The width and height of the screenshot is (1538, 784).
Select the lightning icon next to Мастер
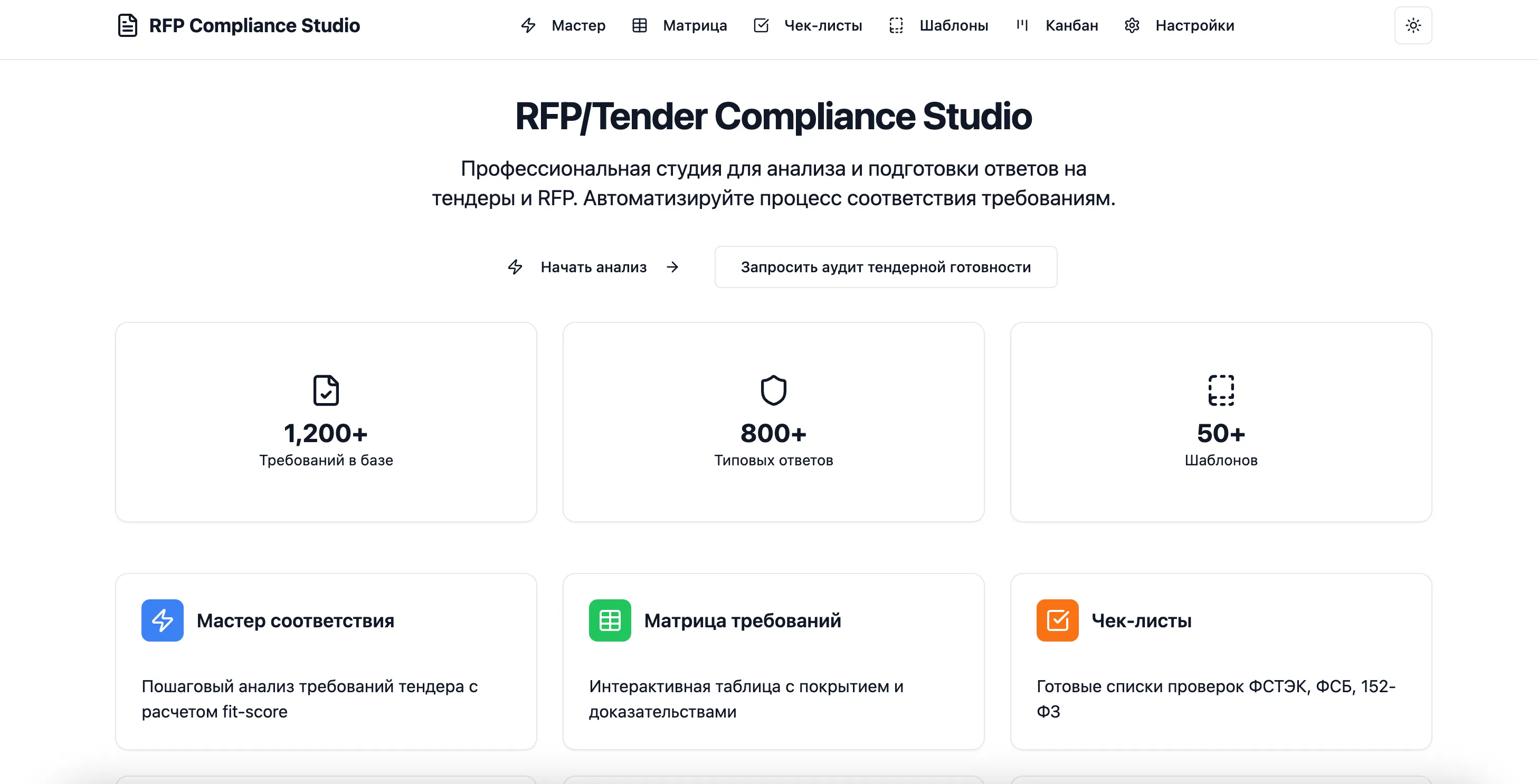point(528,26)
